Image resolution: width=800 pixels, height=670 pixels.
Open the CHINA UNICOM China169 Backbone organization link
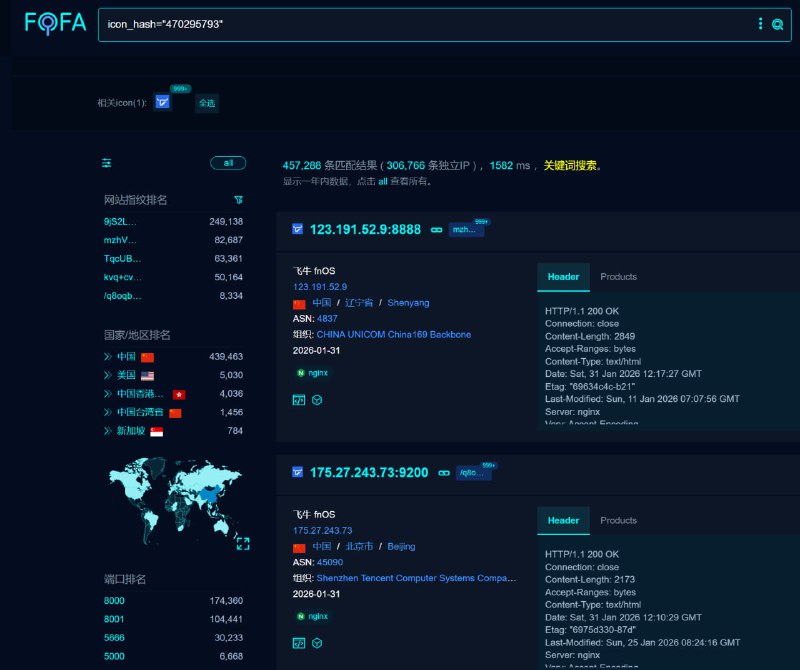coord(392,334)
